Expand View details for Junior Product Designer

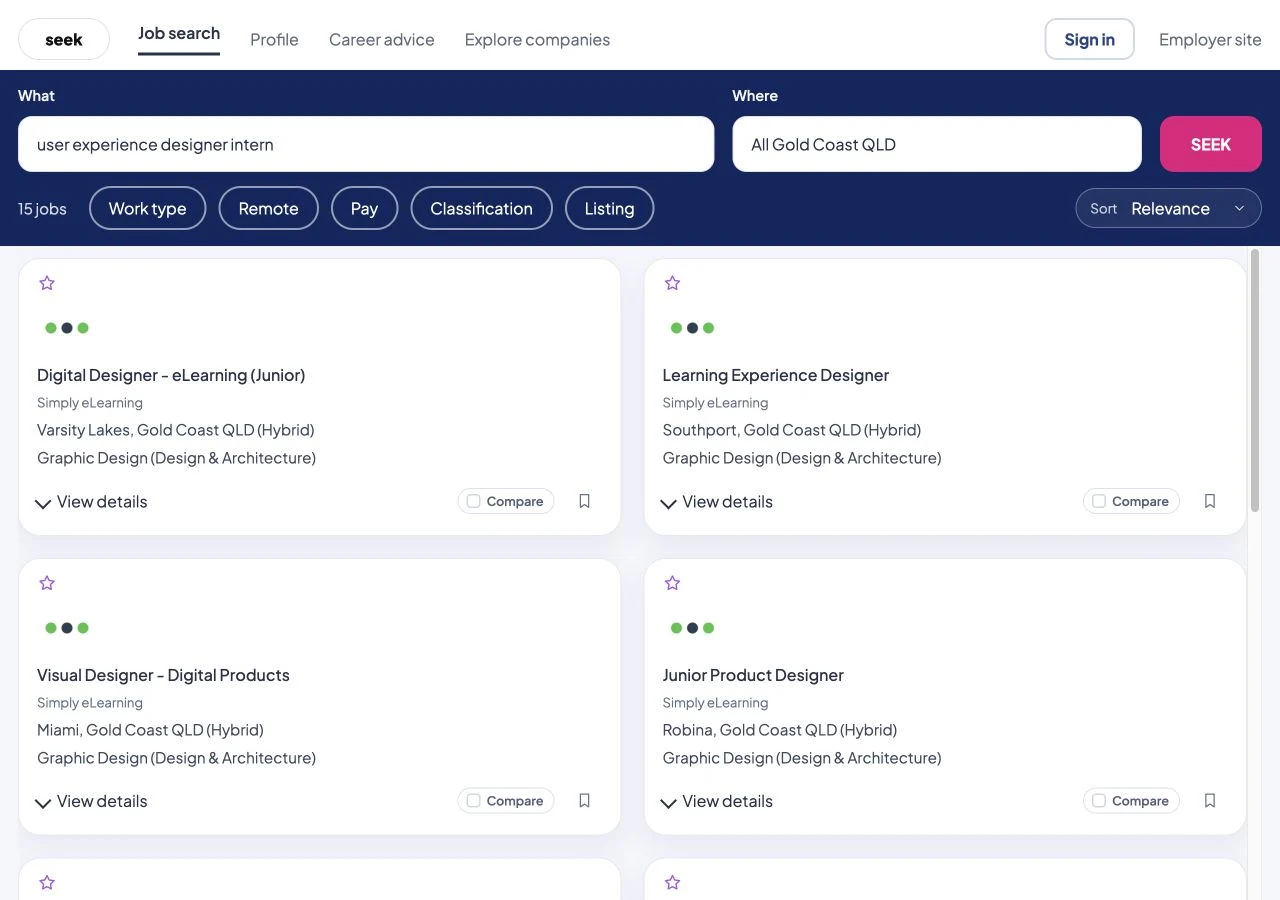(x=716, y=802)
